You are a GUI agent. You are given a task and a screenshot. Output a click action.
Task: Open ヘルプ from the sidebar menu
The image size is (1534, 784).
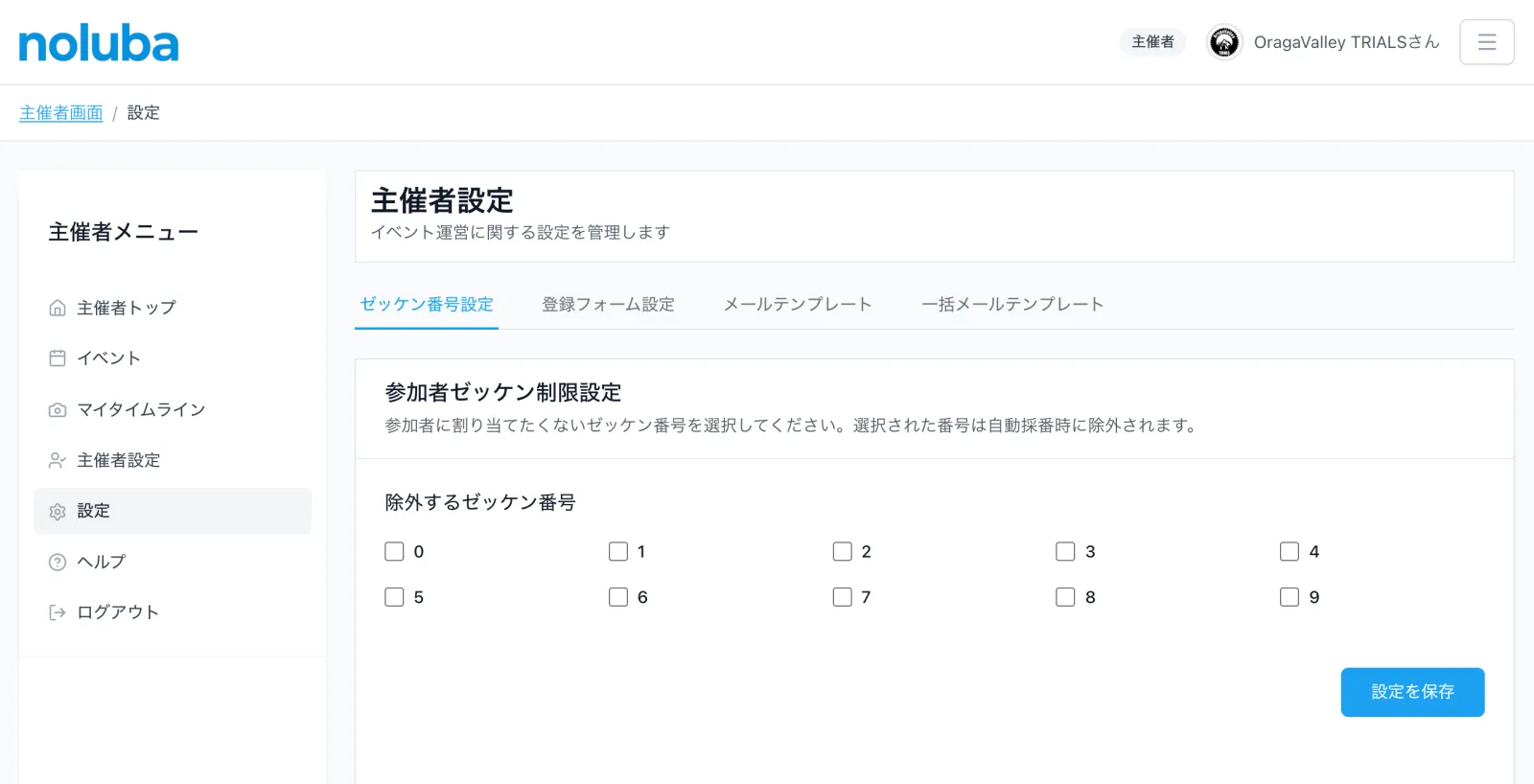[x=173, y=563]
